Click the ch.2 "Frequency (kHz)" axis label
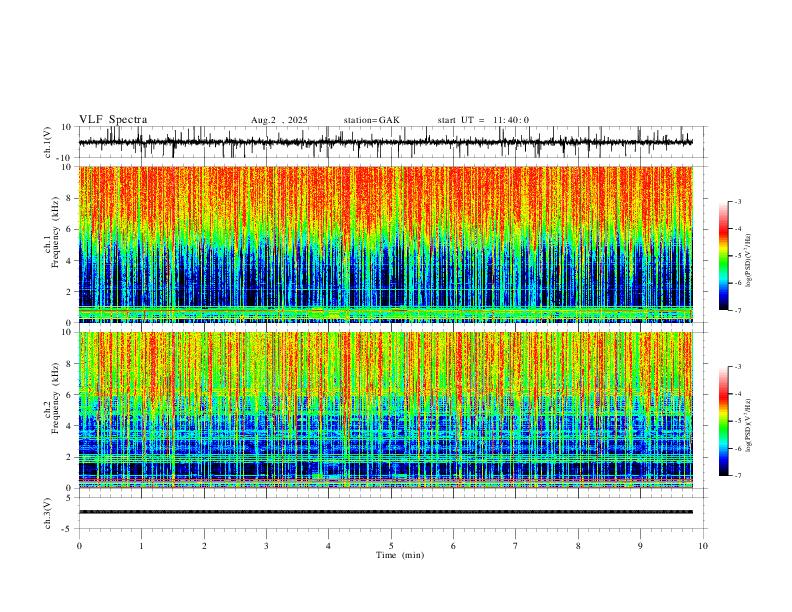 click(x=54, y=398)
